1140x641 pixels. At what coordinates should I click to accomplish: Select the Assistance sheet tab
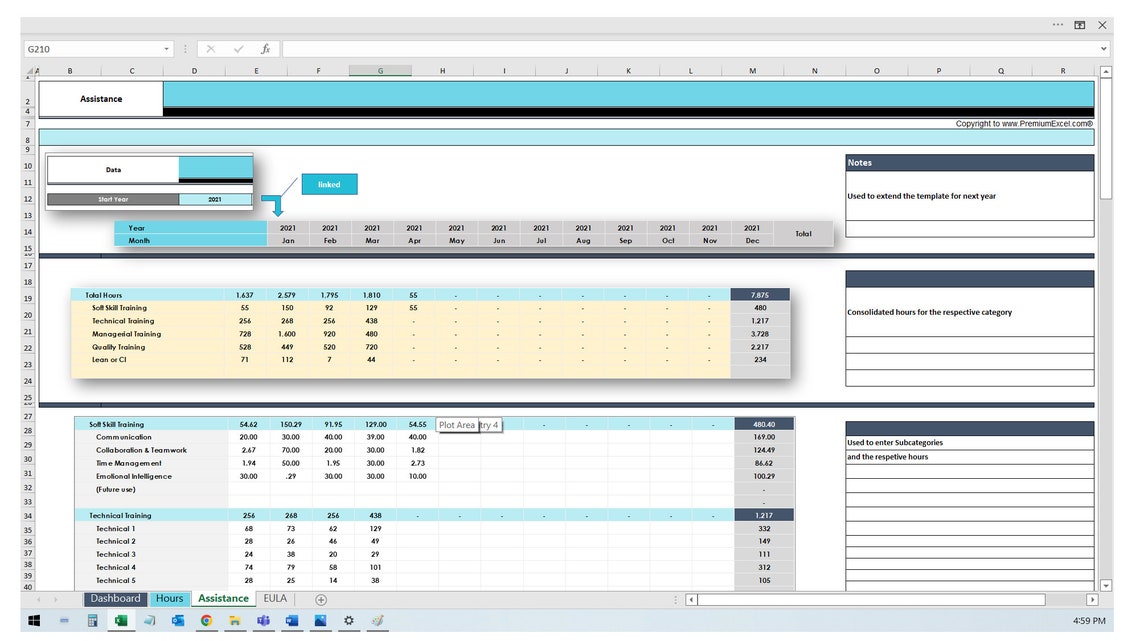pos(223,598)
